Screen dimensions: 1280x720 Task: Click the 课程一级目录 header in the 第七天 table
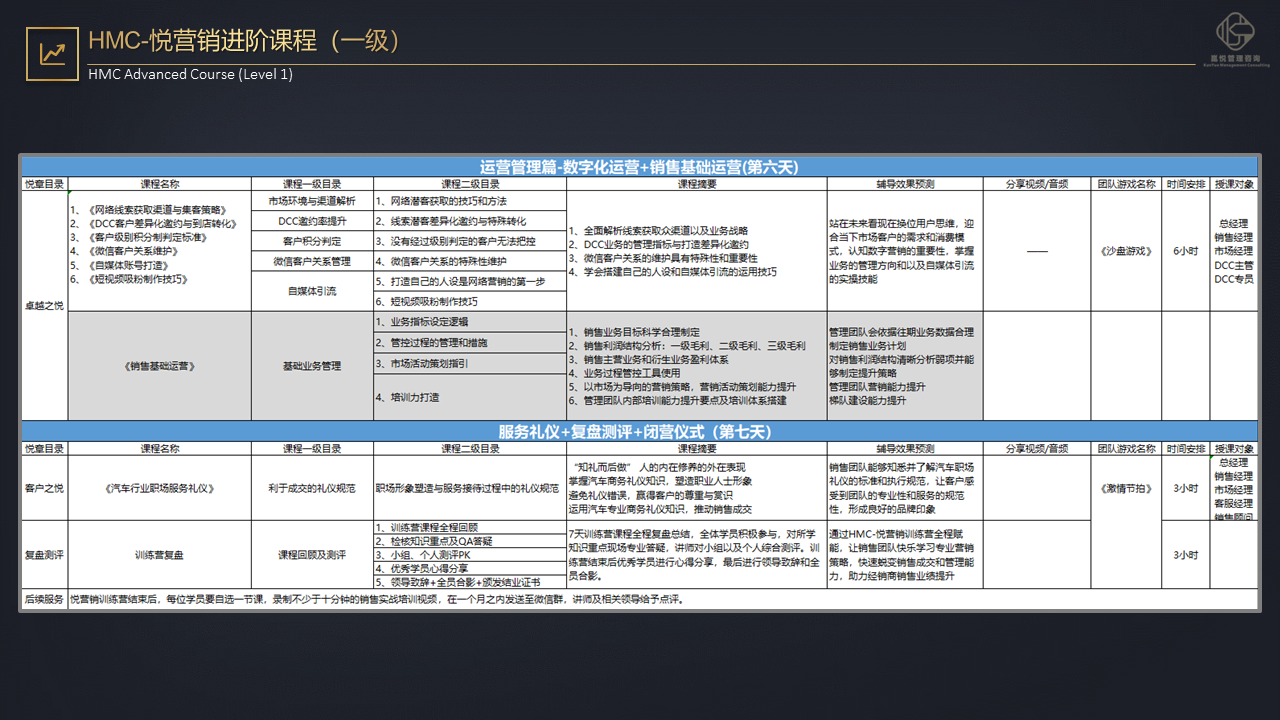click(312, 449)
